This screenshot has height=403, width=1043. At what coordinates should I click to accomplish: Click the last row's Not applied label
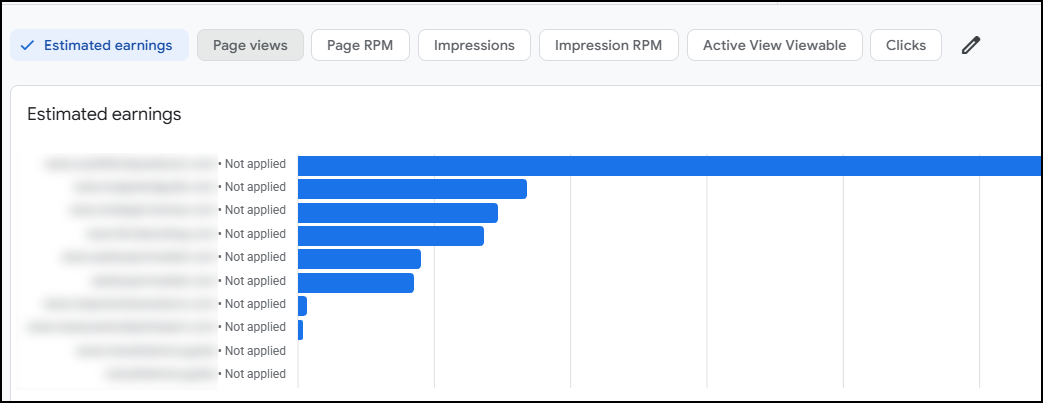pos(254,374)
